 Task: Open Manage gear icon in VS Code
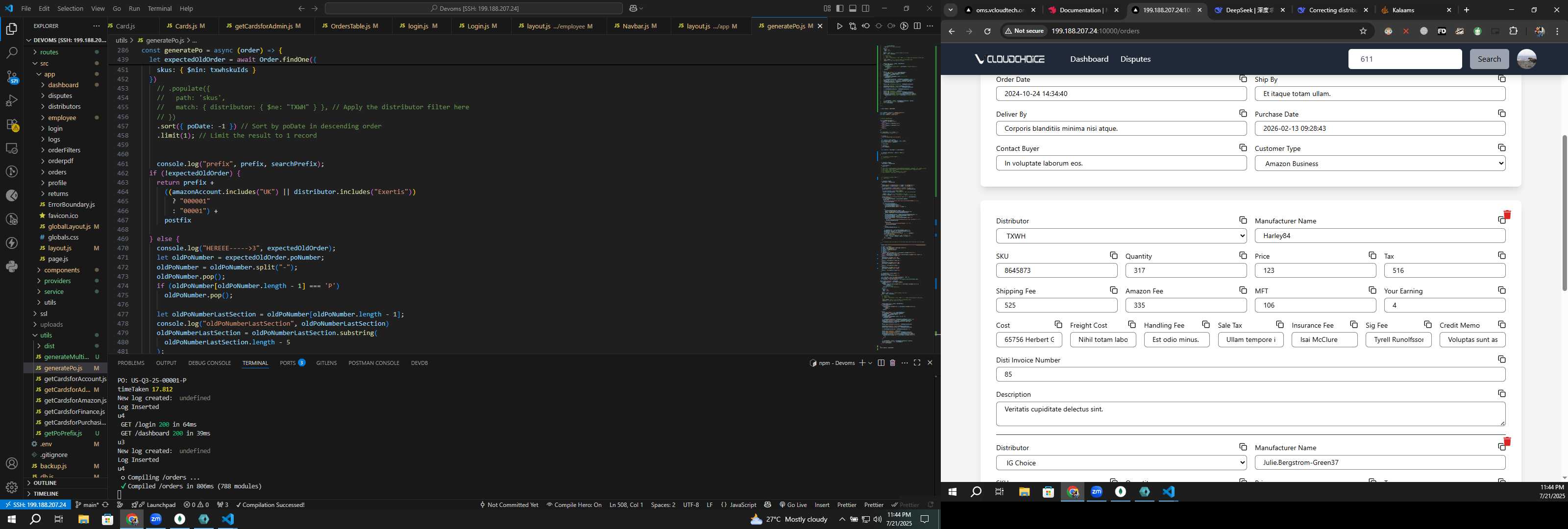coord(12,487)
